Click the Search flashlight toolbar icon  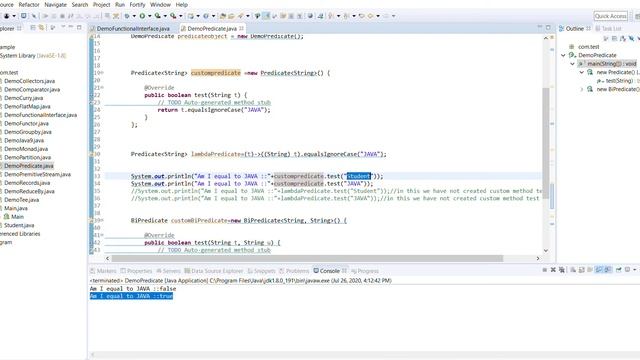[240, 16]
